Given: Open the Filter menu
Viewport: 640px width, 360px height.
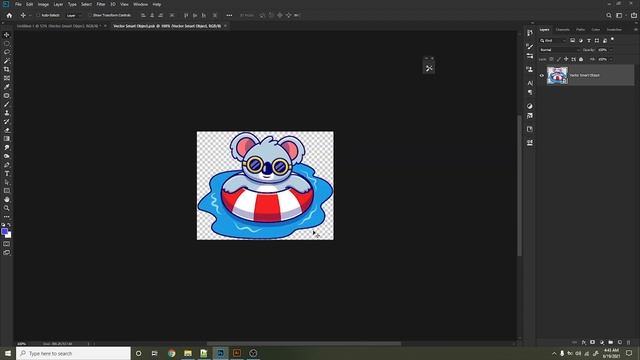Looking at the screenshot, I should coord(101,4).
